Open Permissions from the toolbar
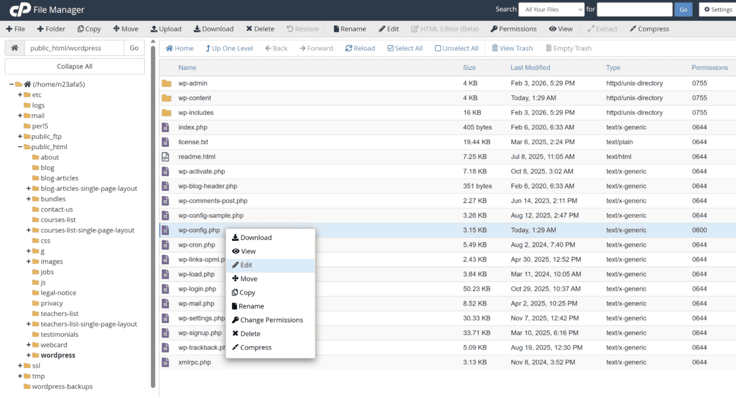 click(514, 29)
